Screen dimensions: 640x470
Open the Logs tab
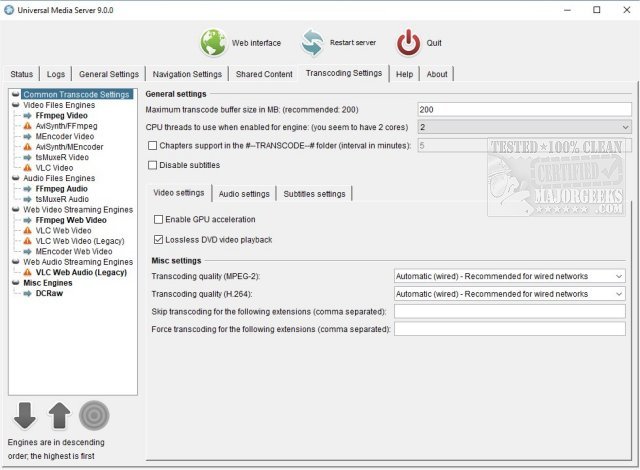pos(56,74)
